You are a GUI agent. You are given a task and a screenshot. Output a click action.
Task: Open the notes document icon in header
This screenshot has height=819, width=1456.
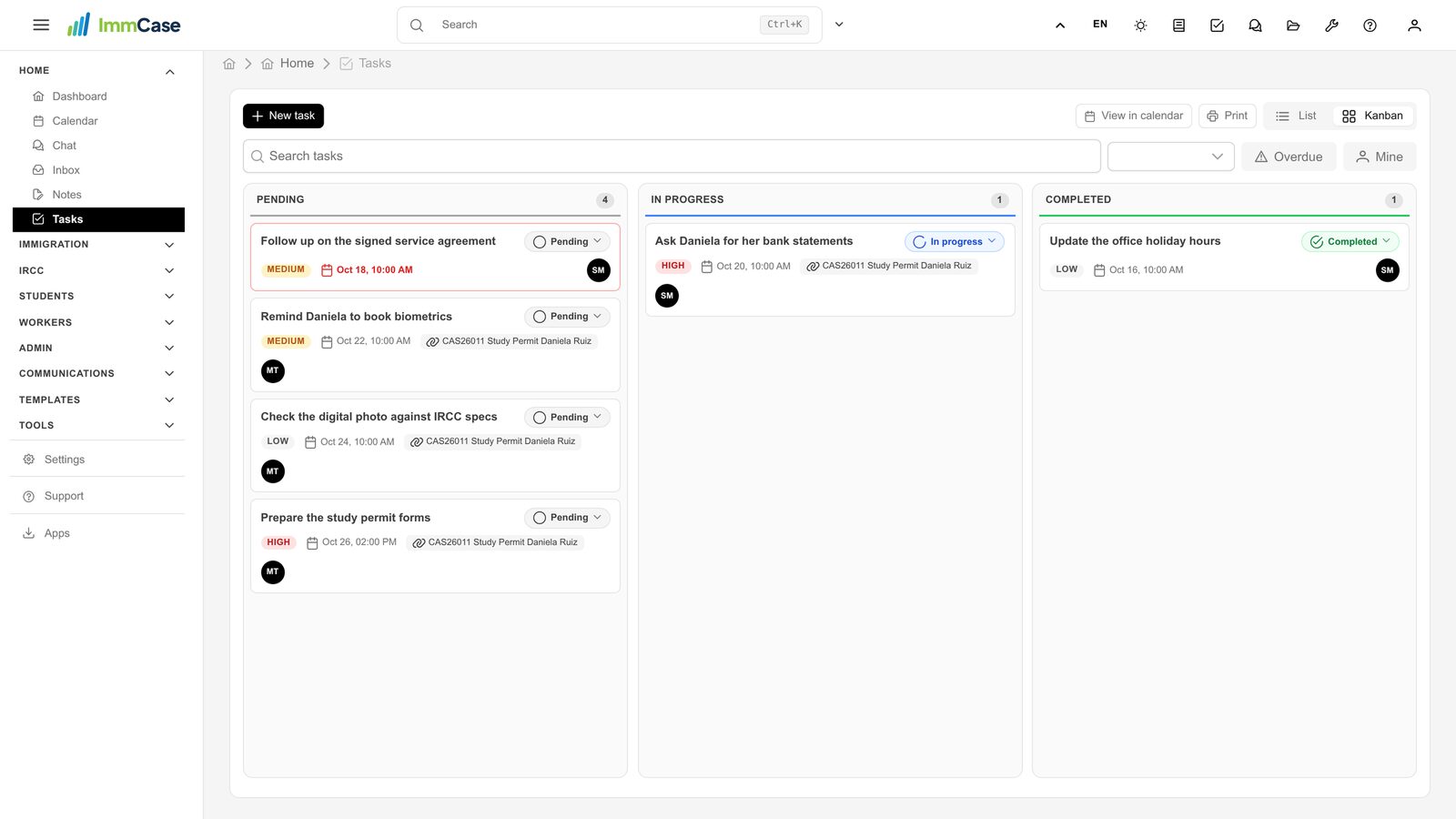(1178, 25)
